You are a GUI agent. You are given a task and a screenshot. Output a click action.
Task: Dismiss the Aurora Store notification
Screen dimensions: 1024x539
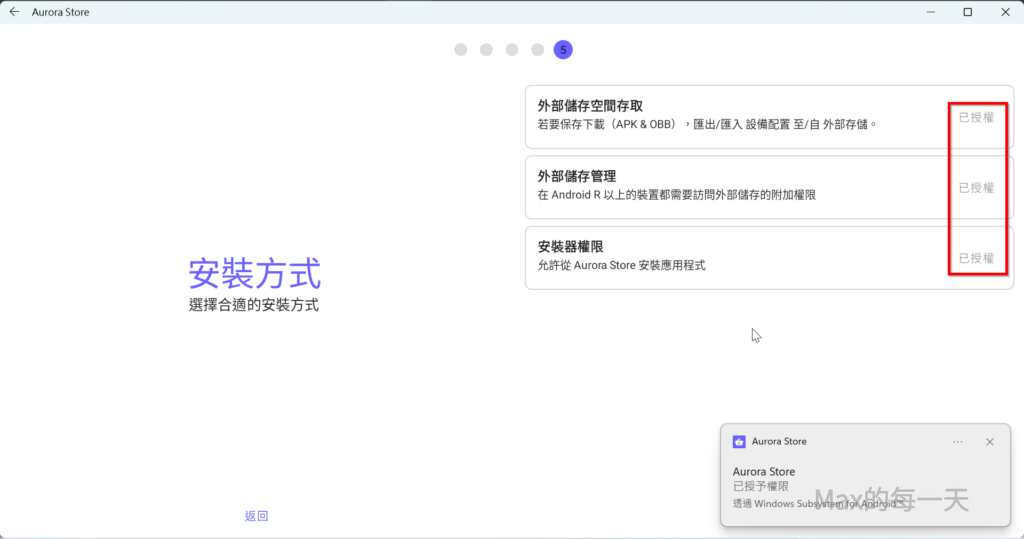(x=990, y=442)
